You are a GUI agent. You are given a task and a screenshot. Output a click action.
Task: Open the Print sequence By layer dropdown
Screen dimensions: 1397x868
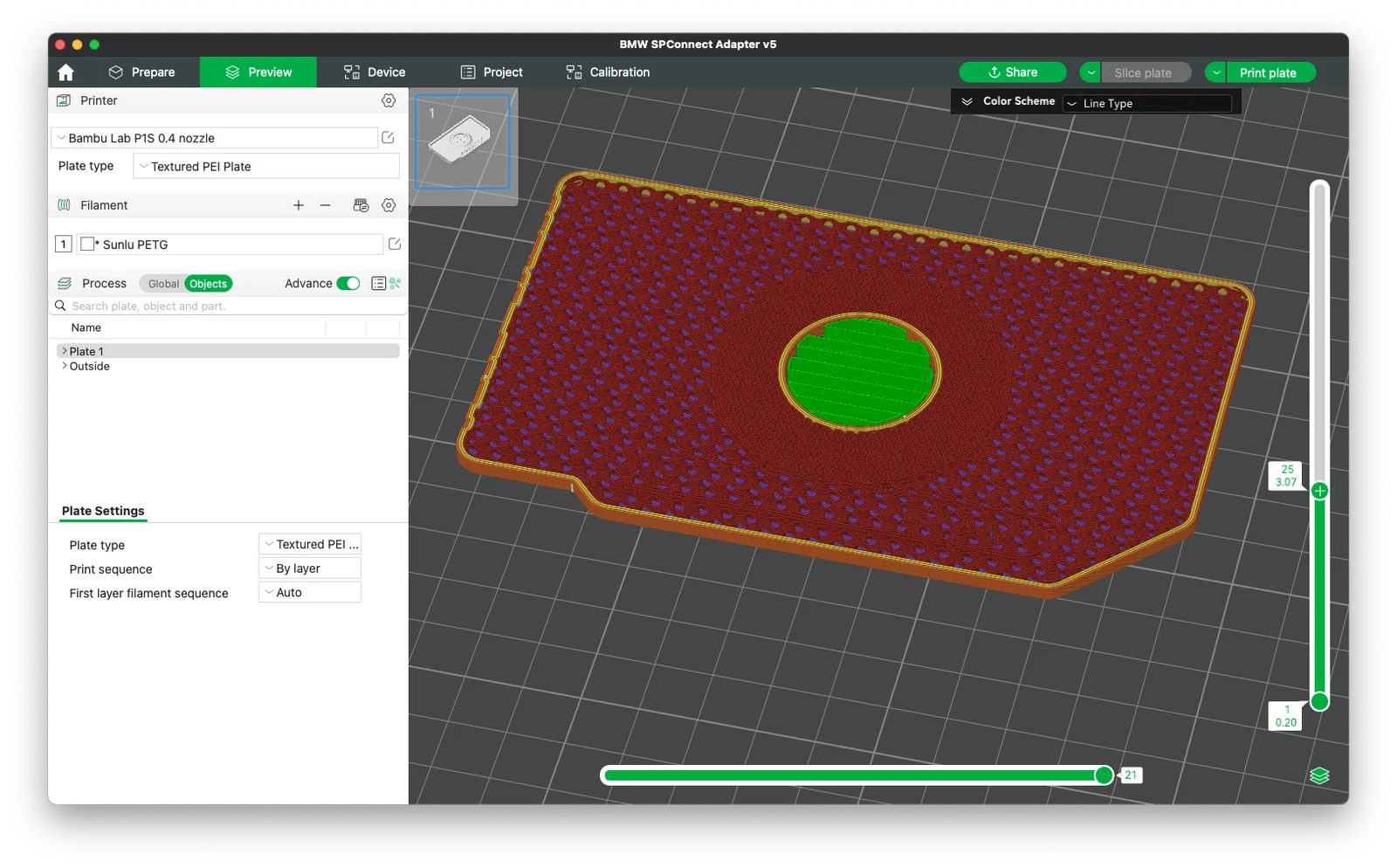[x=310, y=568]
